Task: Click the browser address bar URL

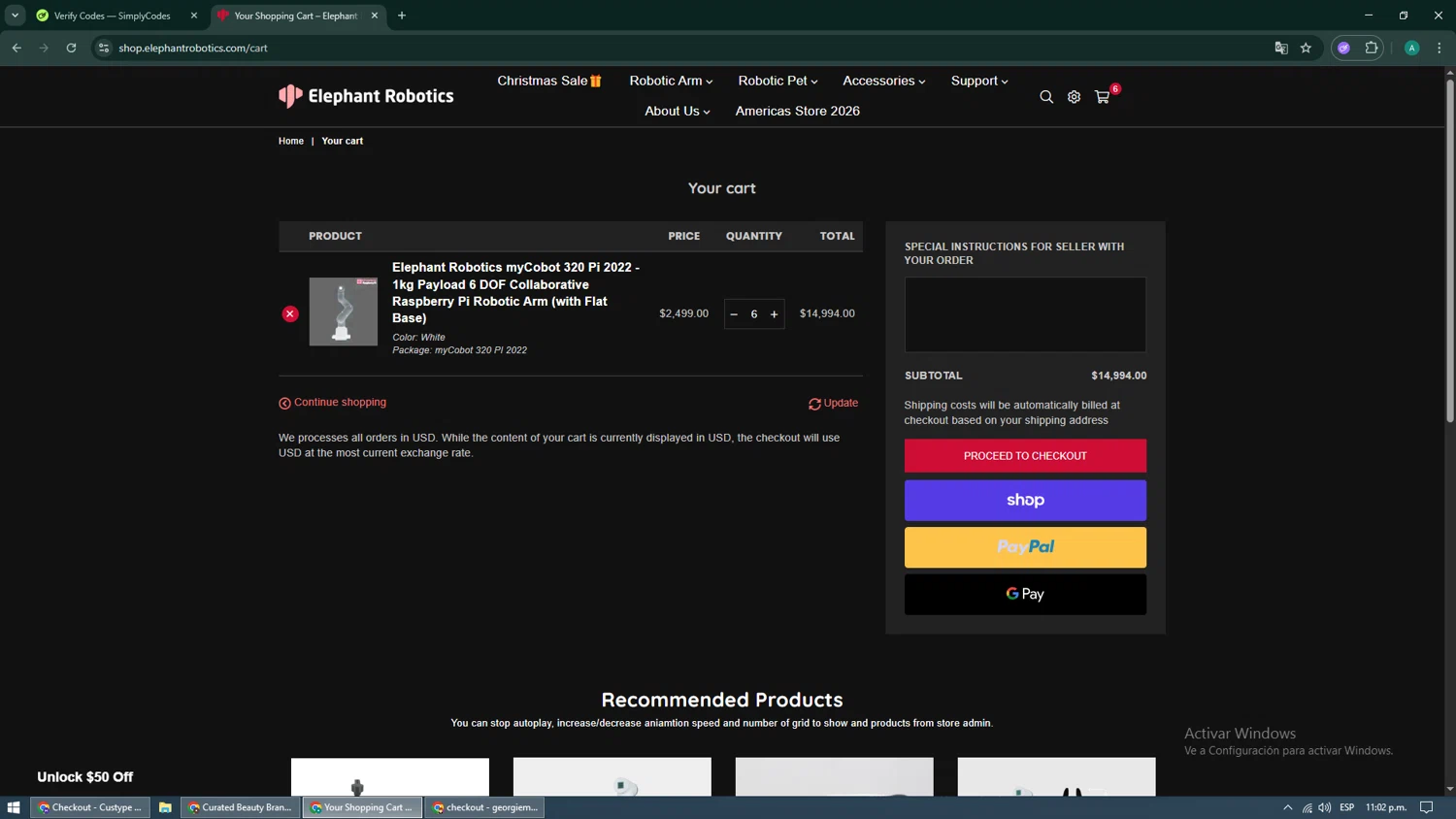Action: tap(193, 48)
